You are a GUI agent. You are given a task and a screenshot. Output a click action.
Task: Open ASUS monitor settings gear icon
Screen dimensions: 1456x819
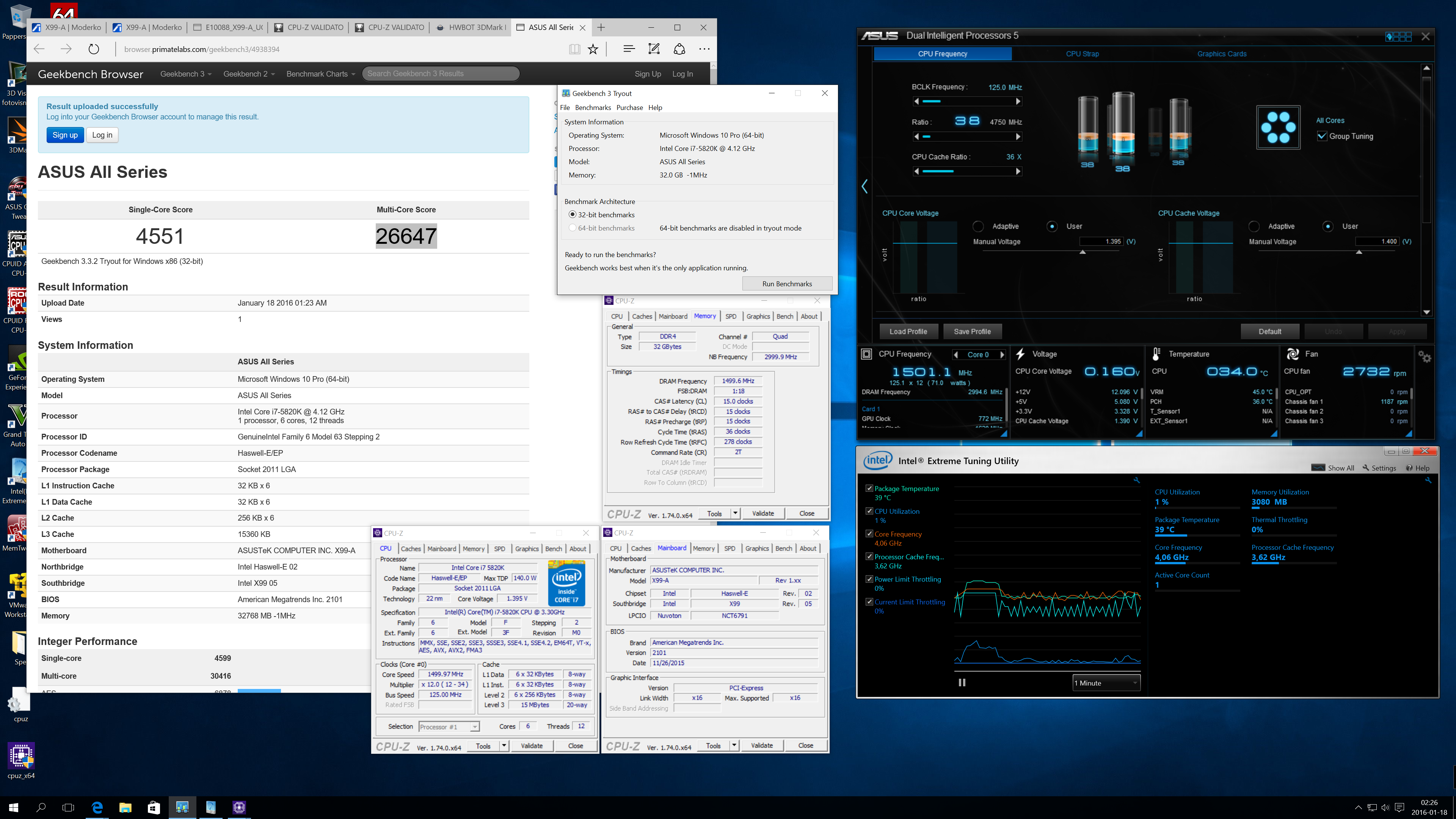click(x=1425, y=357)
